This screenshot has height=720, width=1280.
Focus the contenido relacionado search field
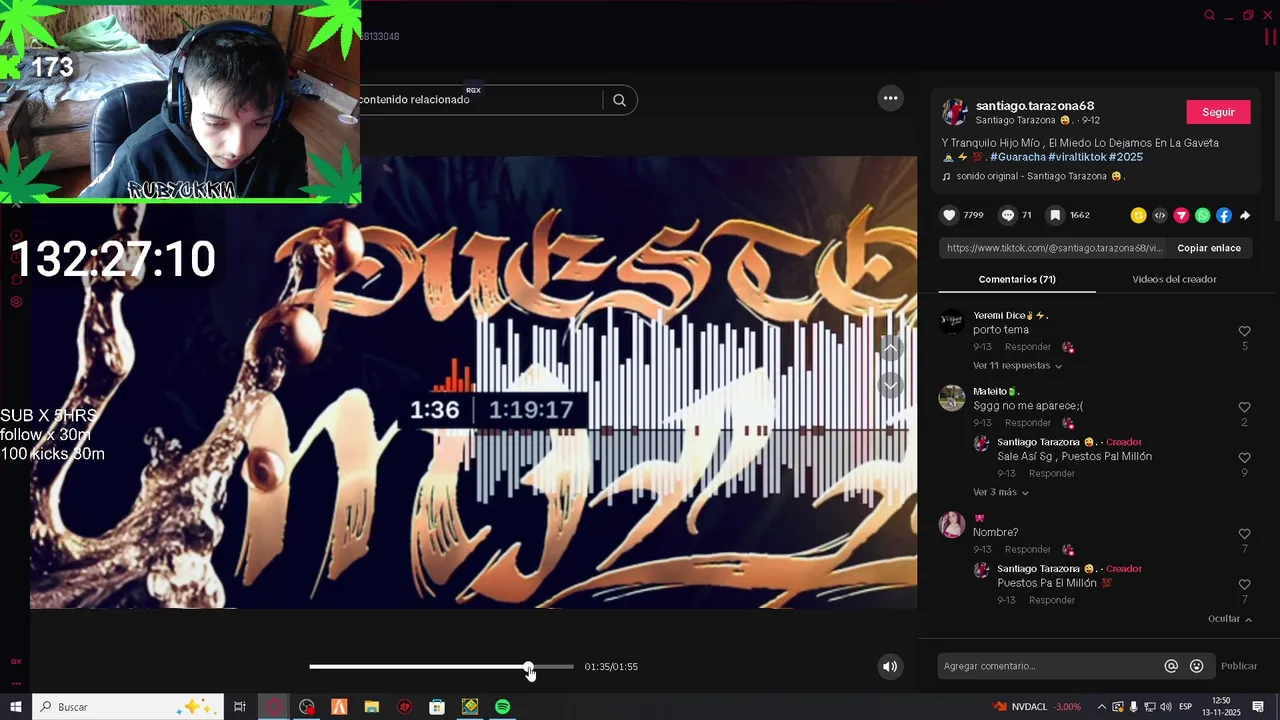[480, 100]
